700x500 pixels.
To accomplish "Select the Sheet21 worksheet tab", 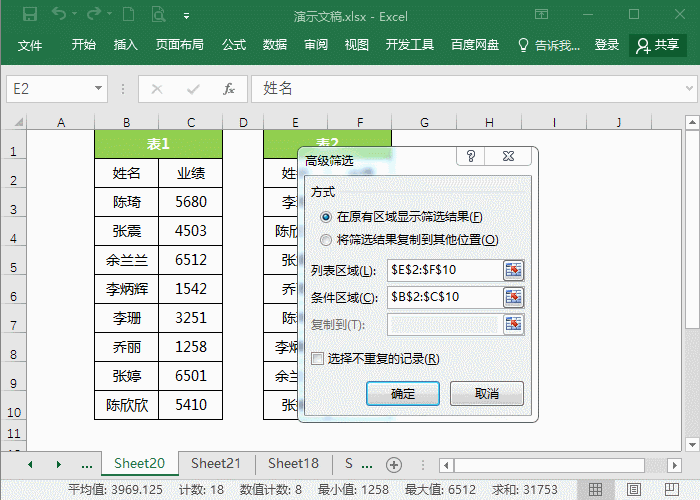I will point(216,463).
